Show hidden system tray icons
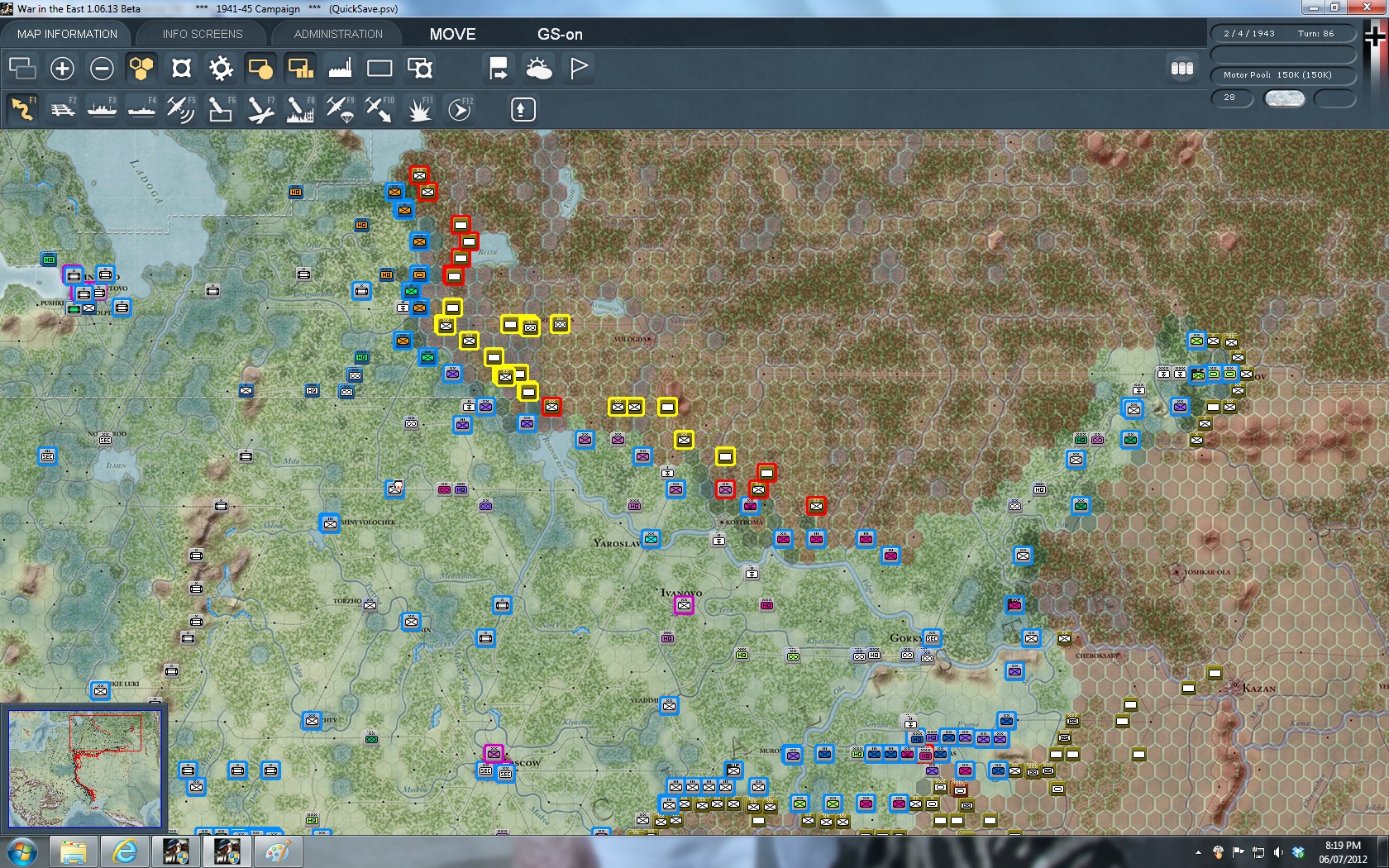The width and height of the screenshot is (1389, 868). point(1198,852)
